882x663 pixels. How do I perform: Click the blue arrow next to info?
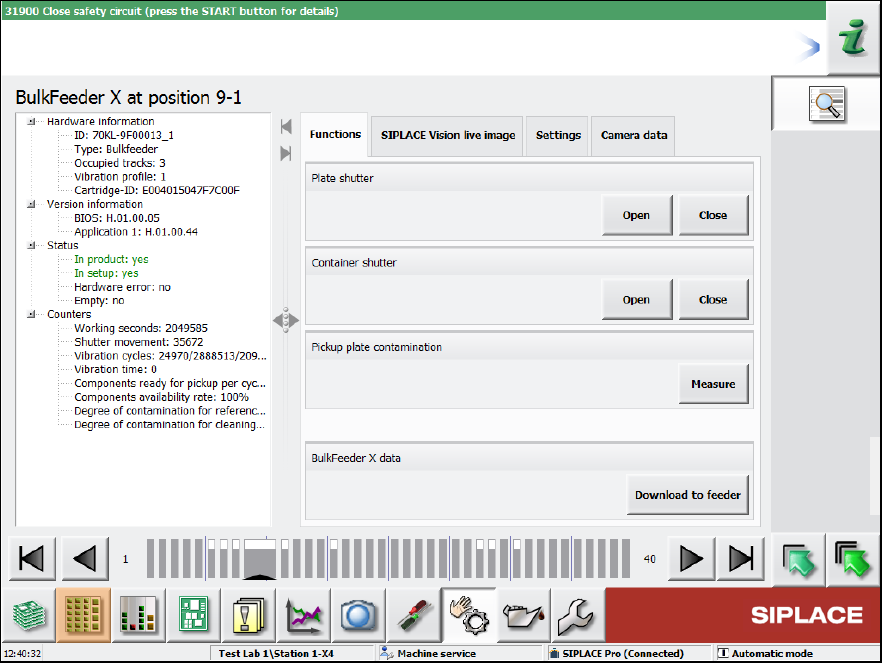click(809, 48)
